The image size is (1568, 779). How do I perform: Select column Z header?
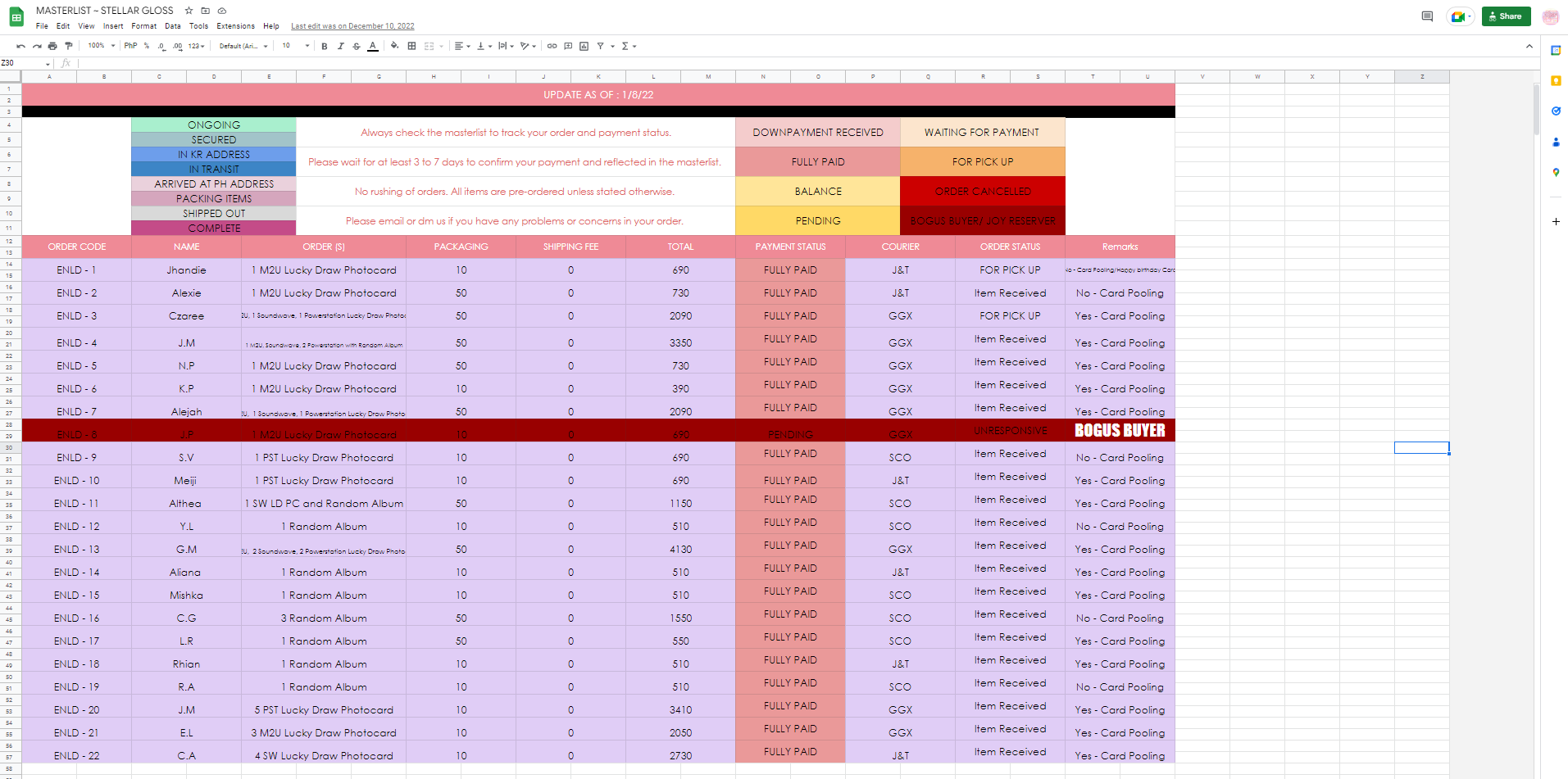tap(1422, 77)
